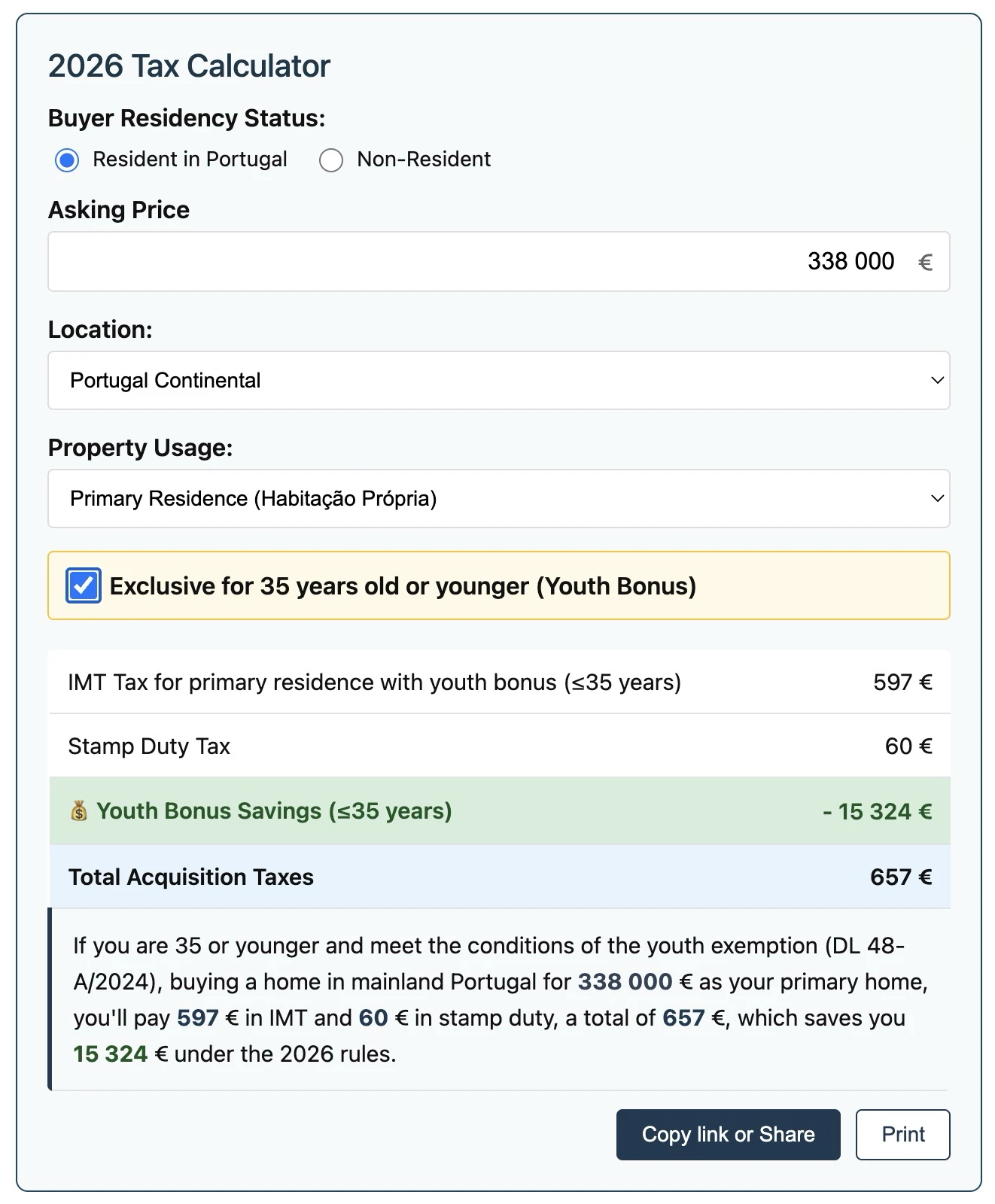Click the '657 €' total amount in the table
995x1204 pixels.
[x=901, y=877]
